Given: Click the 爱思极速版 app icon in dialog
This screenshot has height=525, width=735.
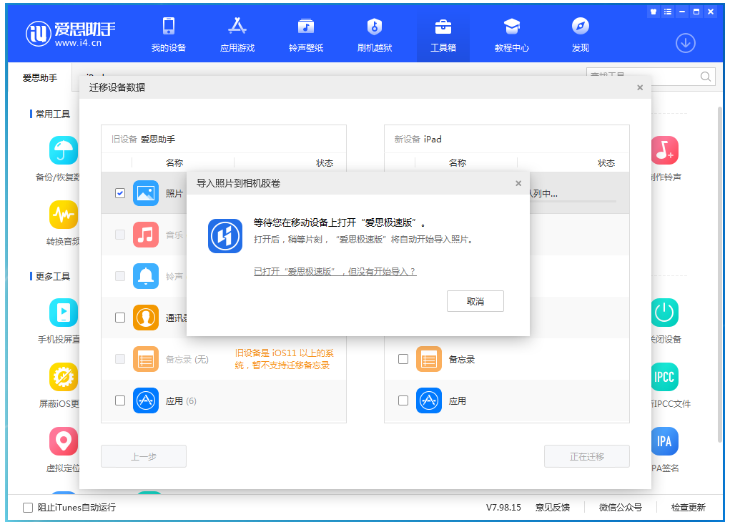Looking at the screenshot, I should click(225, 236).
